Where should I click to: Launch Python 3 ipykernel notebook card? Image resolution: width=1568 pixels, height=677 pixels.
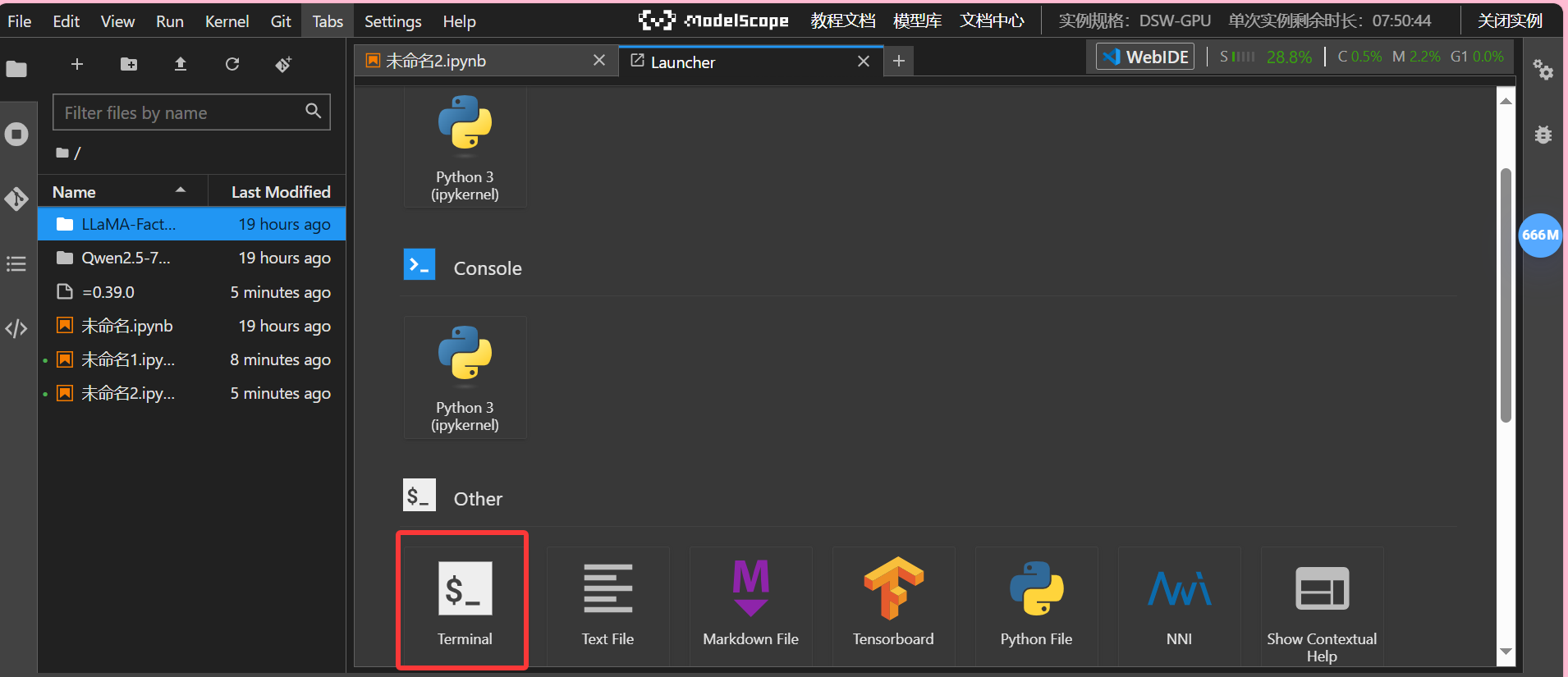[465, 148]
